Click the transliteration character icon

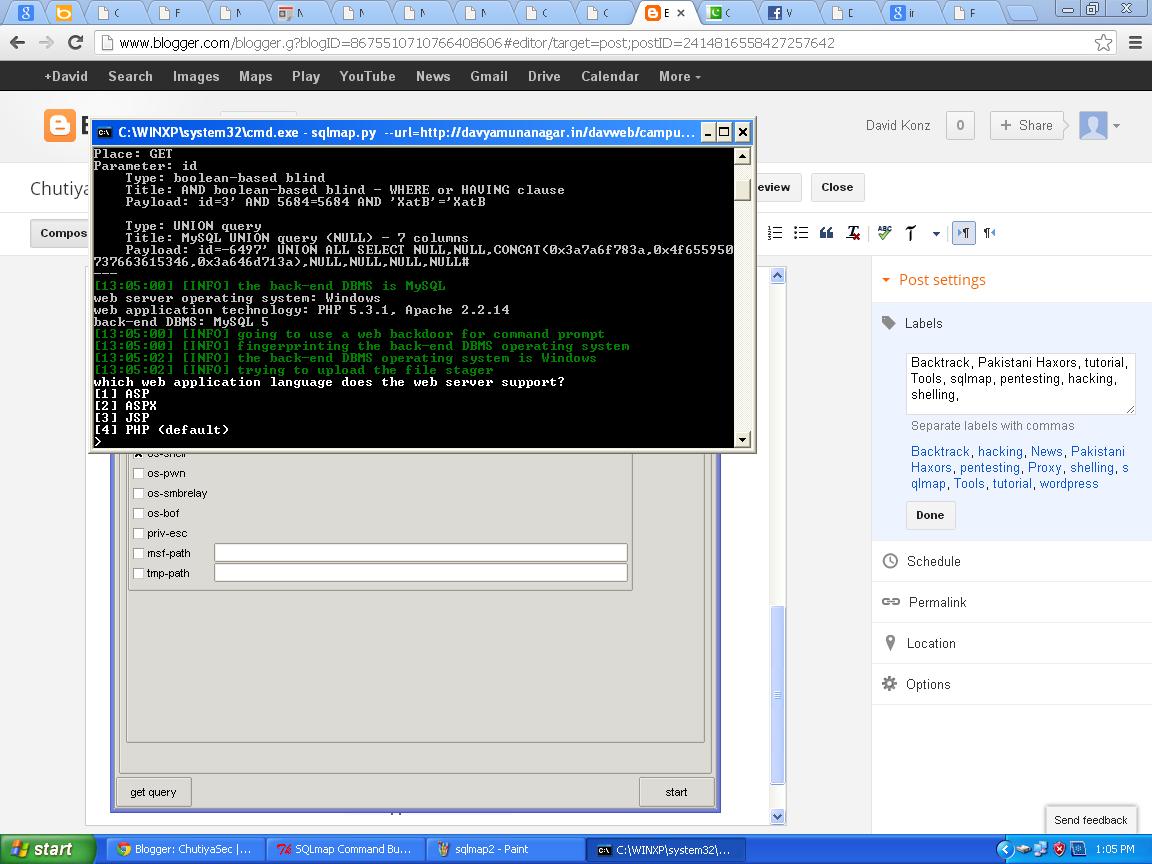click(910, 233)
